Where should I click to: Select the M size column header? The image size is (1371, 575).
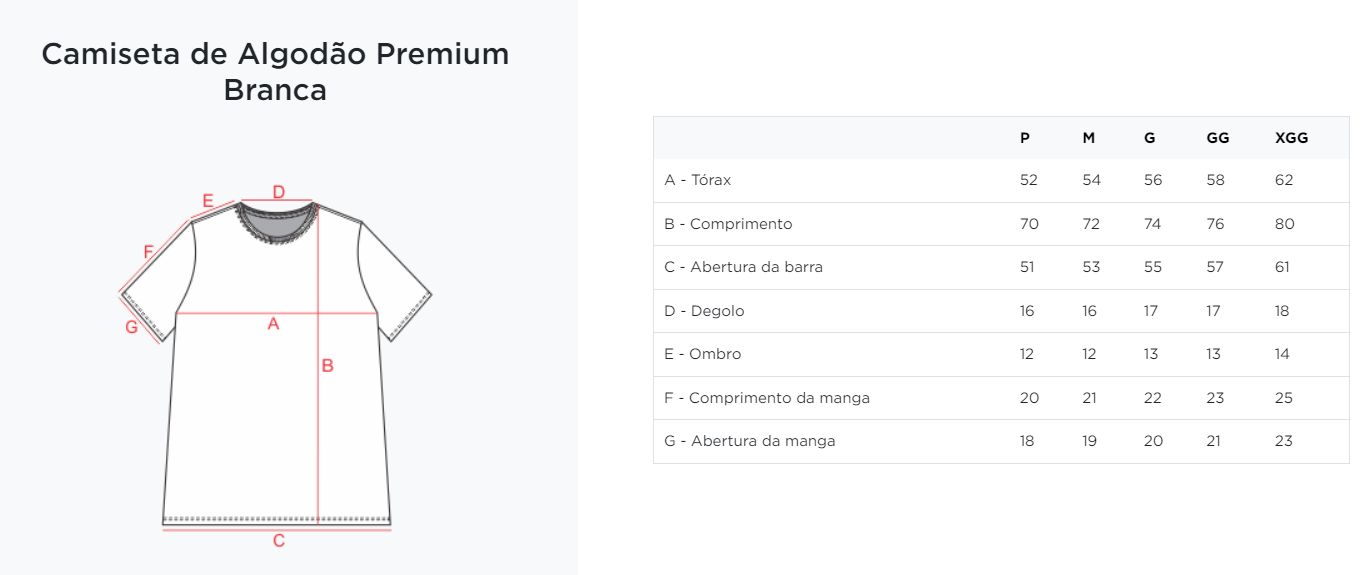click(1089, 138)
